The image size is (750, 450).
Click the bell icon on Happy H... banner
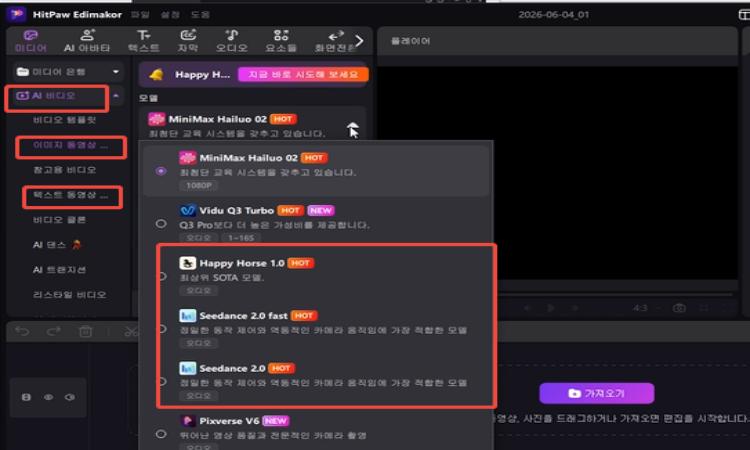pos(156,75)
